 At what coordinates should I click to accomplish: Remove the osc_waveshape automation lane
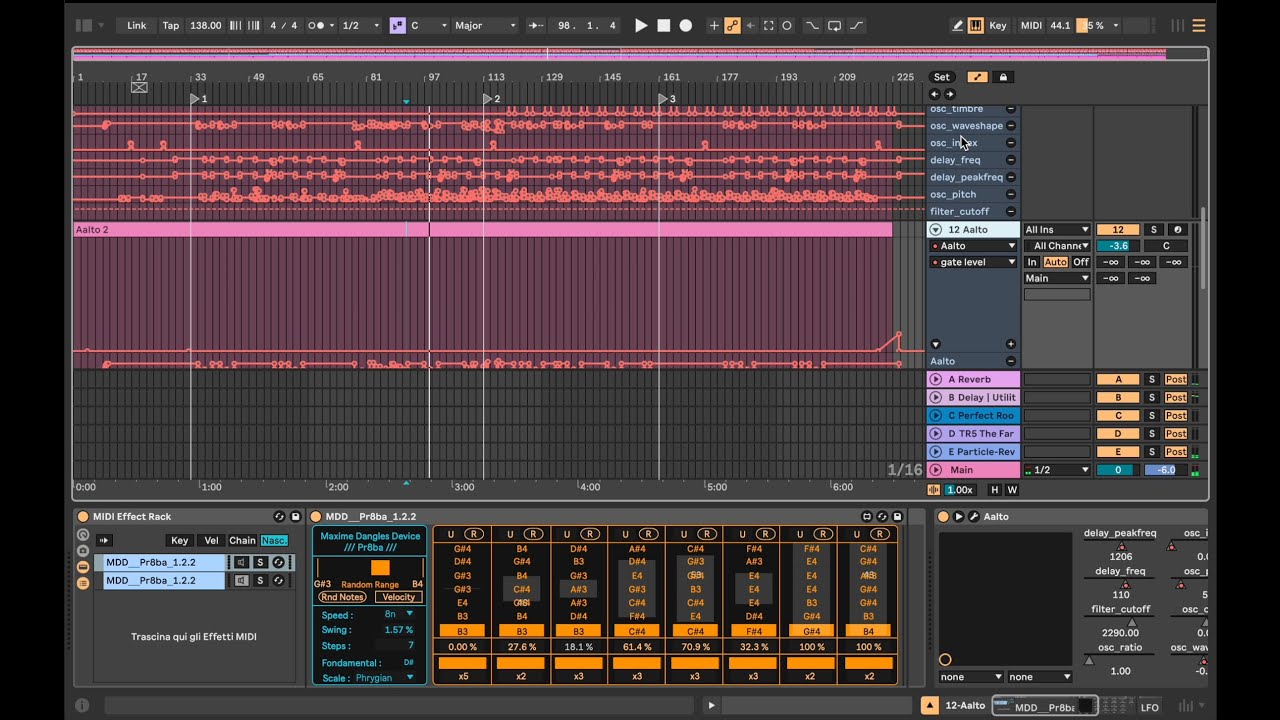point(1011,126)
